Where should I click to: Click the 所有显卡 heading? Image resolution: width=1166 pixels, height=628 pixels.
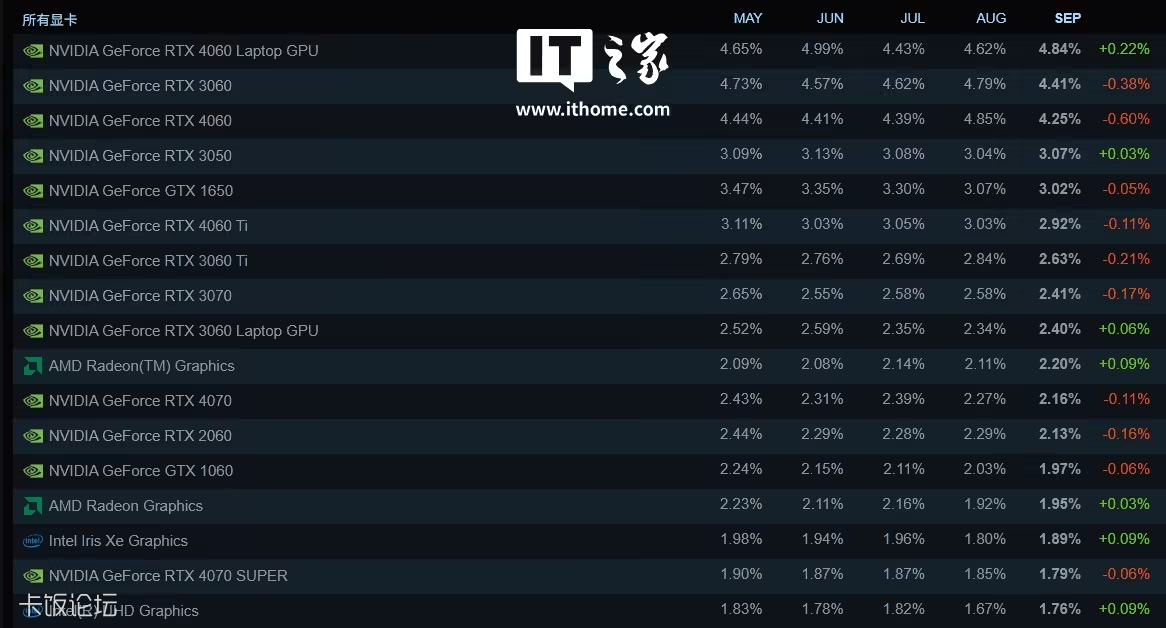(x=50, y=20)
